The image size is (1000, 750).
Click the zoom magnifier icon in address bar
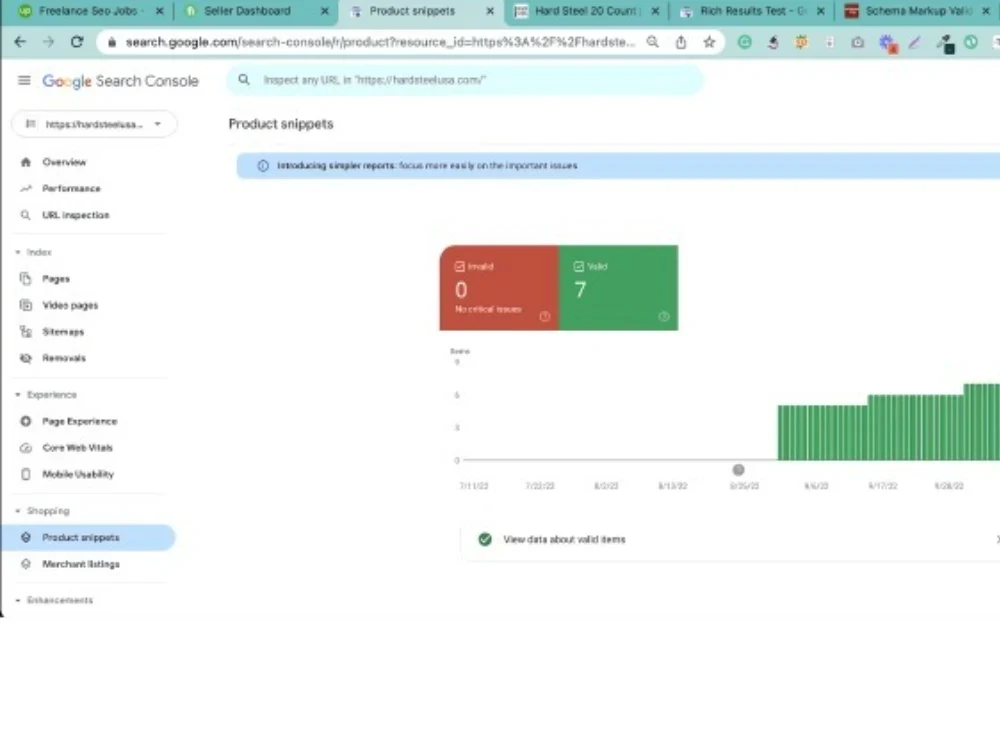pyautogui.click(x=652, y=42)
